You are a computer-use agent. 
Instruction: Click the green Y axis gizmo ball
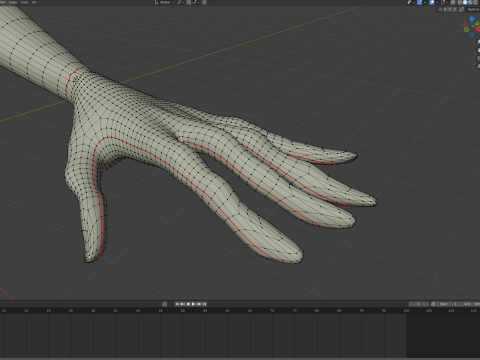point(477,24)
